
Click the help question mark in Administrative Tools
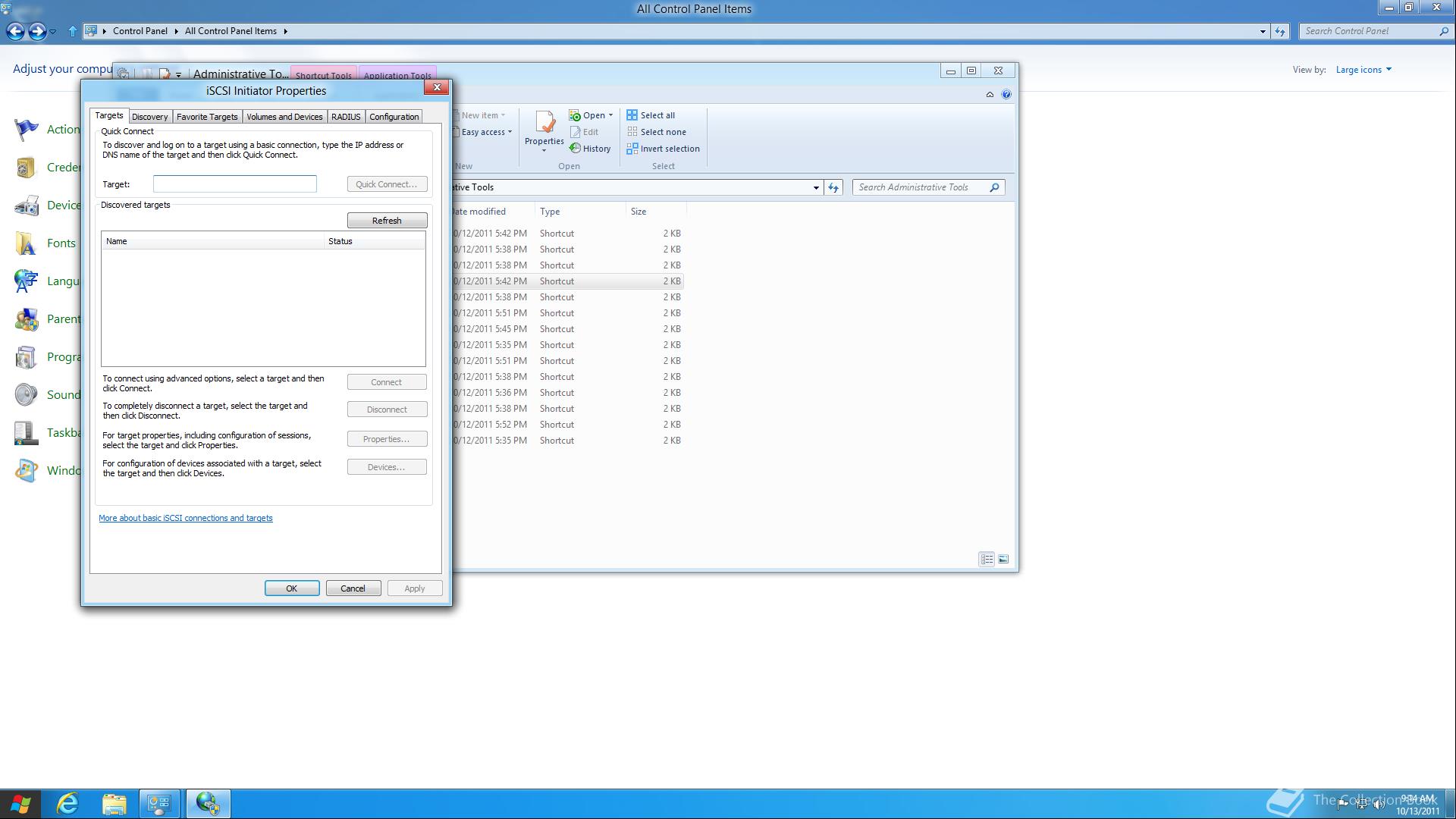pyautogui.click(x=1006, y=94)
